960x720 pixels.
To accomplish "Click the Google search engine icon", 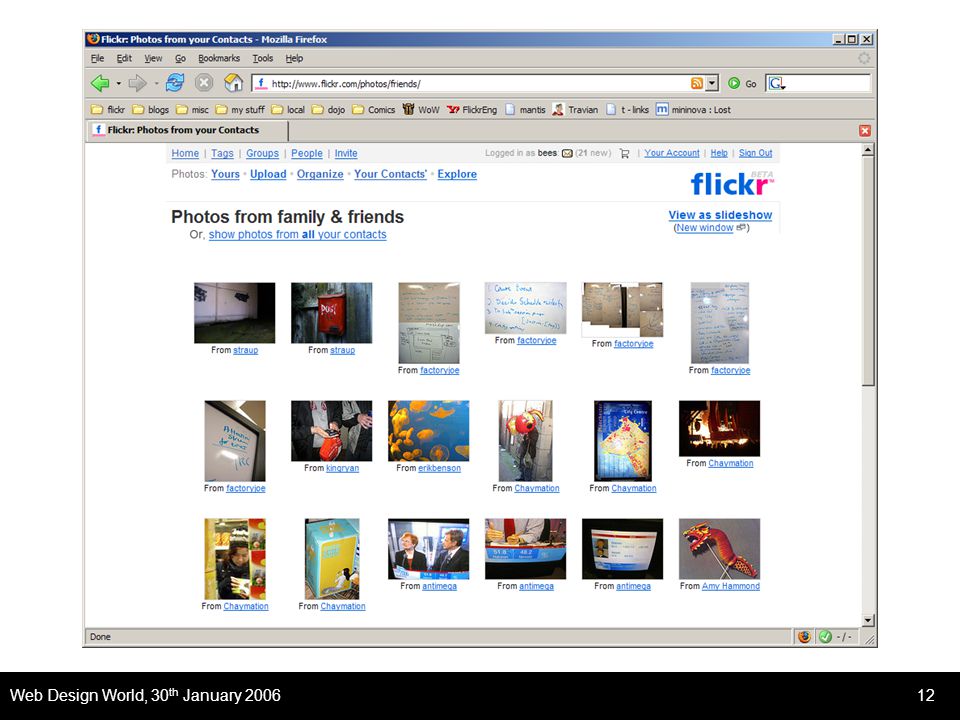I will [x=776, y=83].
